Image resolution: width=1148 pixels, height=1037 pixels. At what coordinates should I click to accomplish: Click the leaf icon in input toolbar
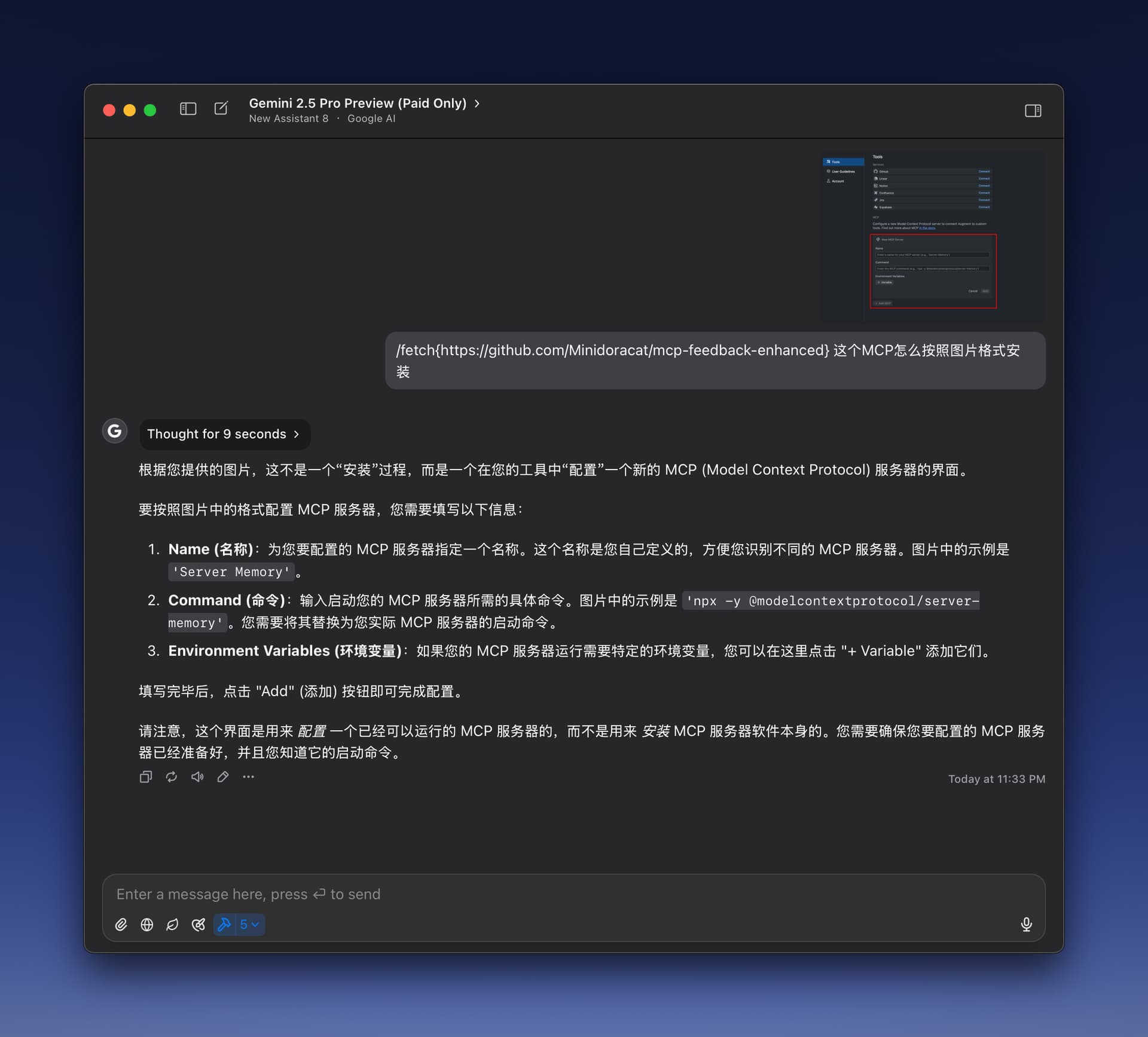pos(173,925)
